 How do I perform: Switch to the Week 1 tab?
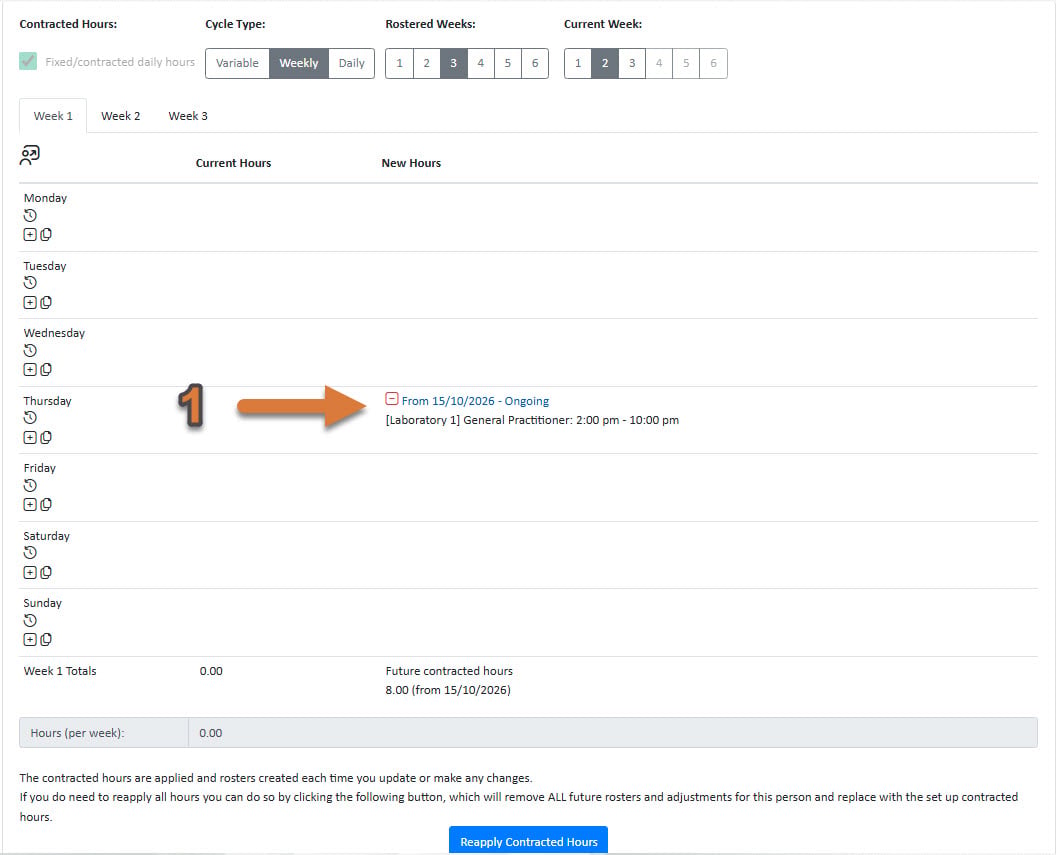point(53,116)
